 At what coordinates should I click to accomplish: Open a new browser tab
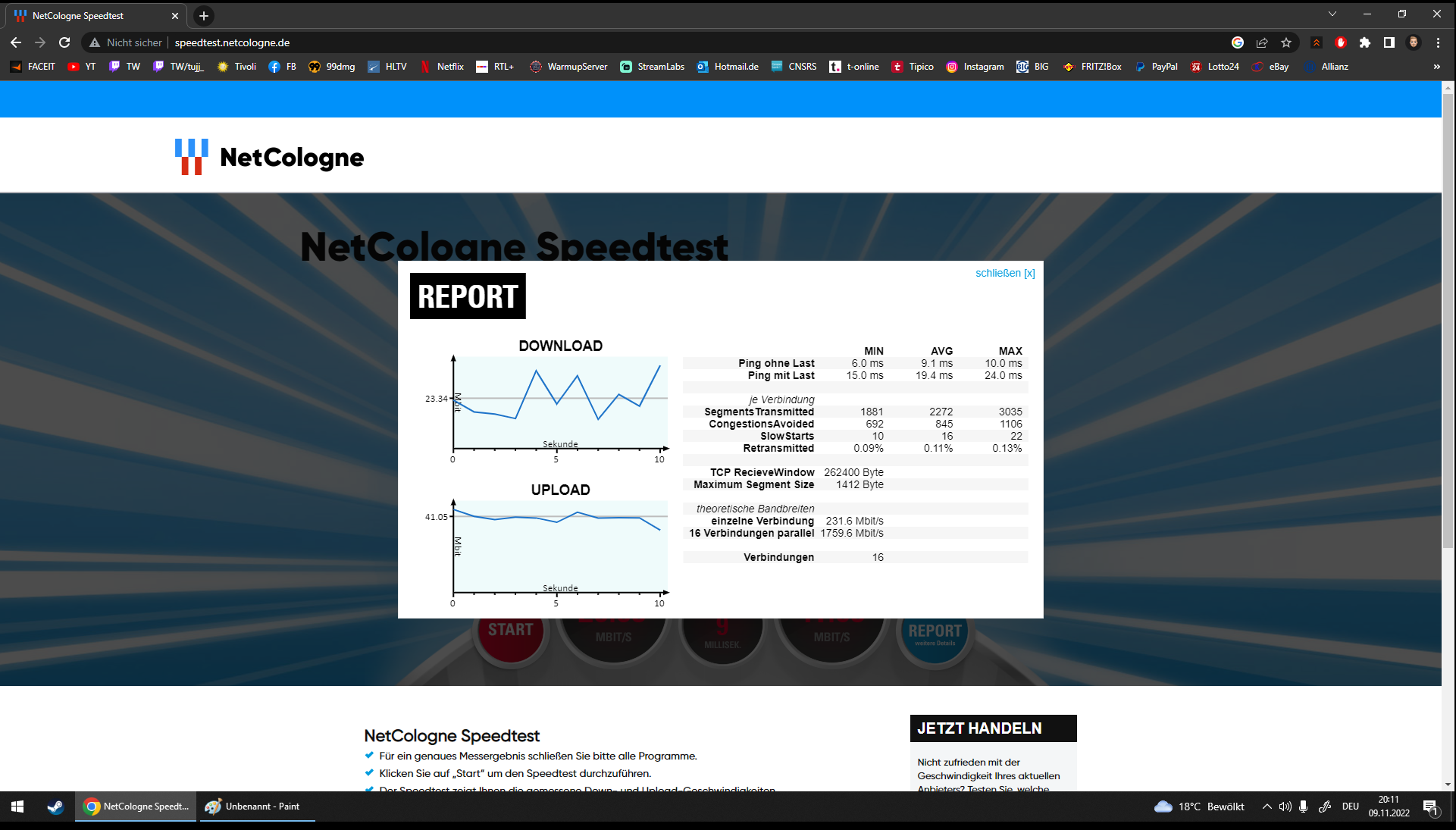point(203,15)
